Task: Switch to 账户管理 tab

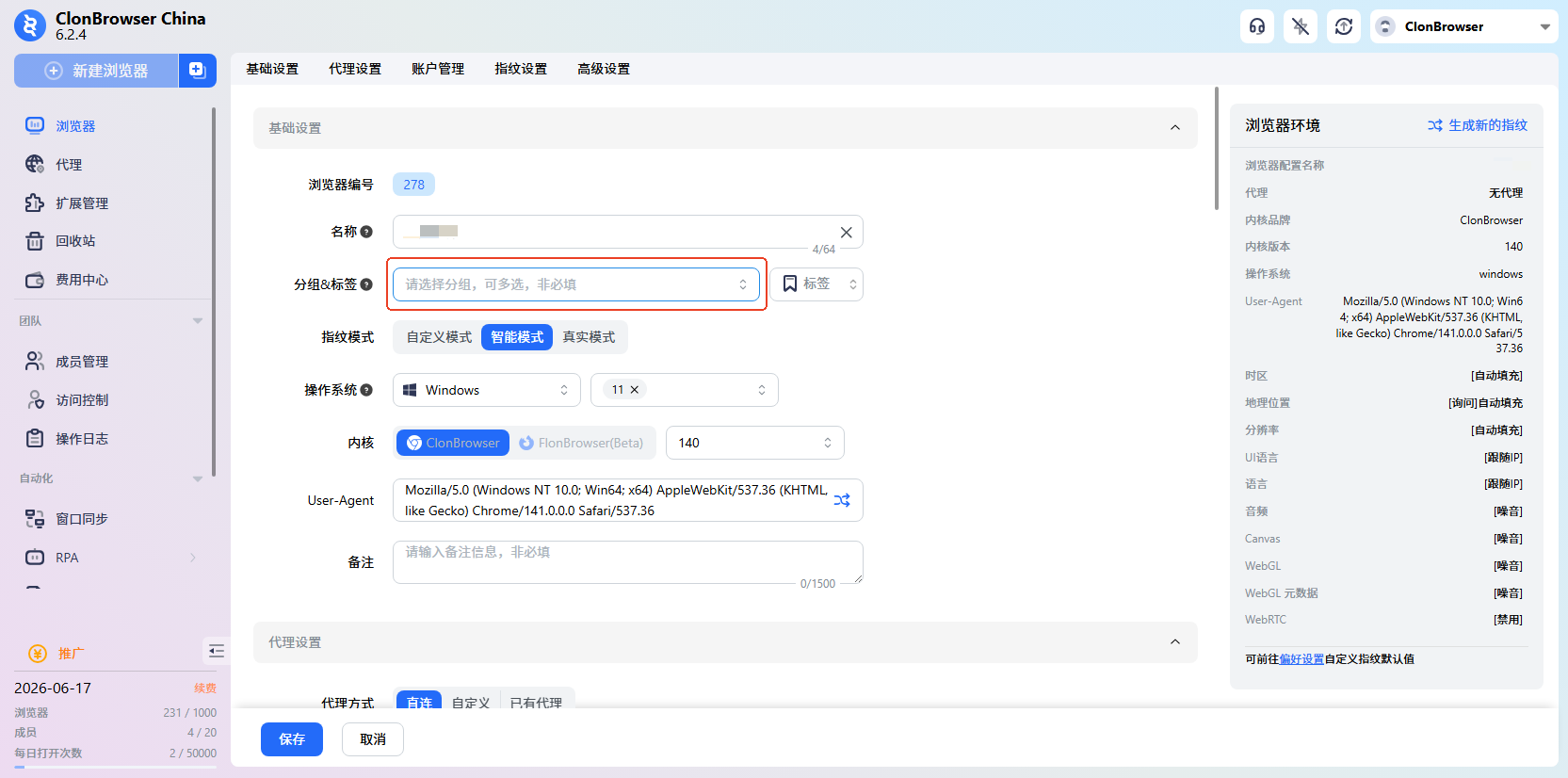Action: 438,69
